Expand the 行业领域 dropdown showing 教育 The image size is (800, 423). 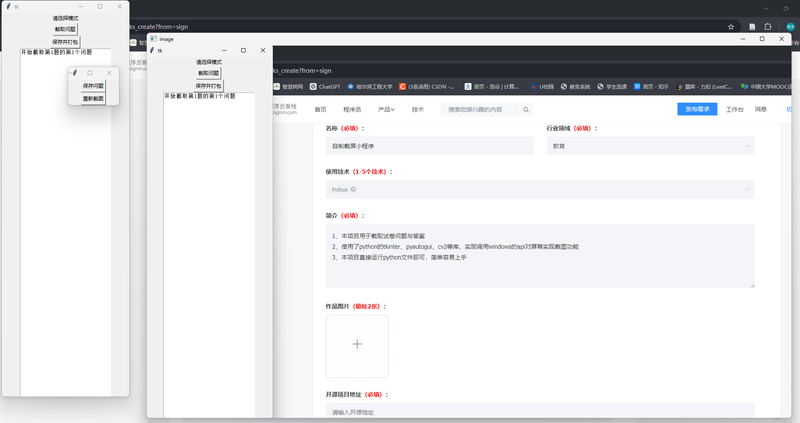tap(651, 146)
